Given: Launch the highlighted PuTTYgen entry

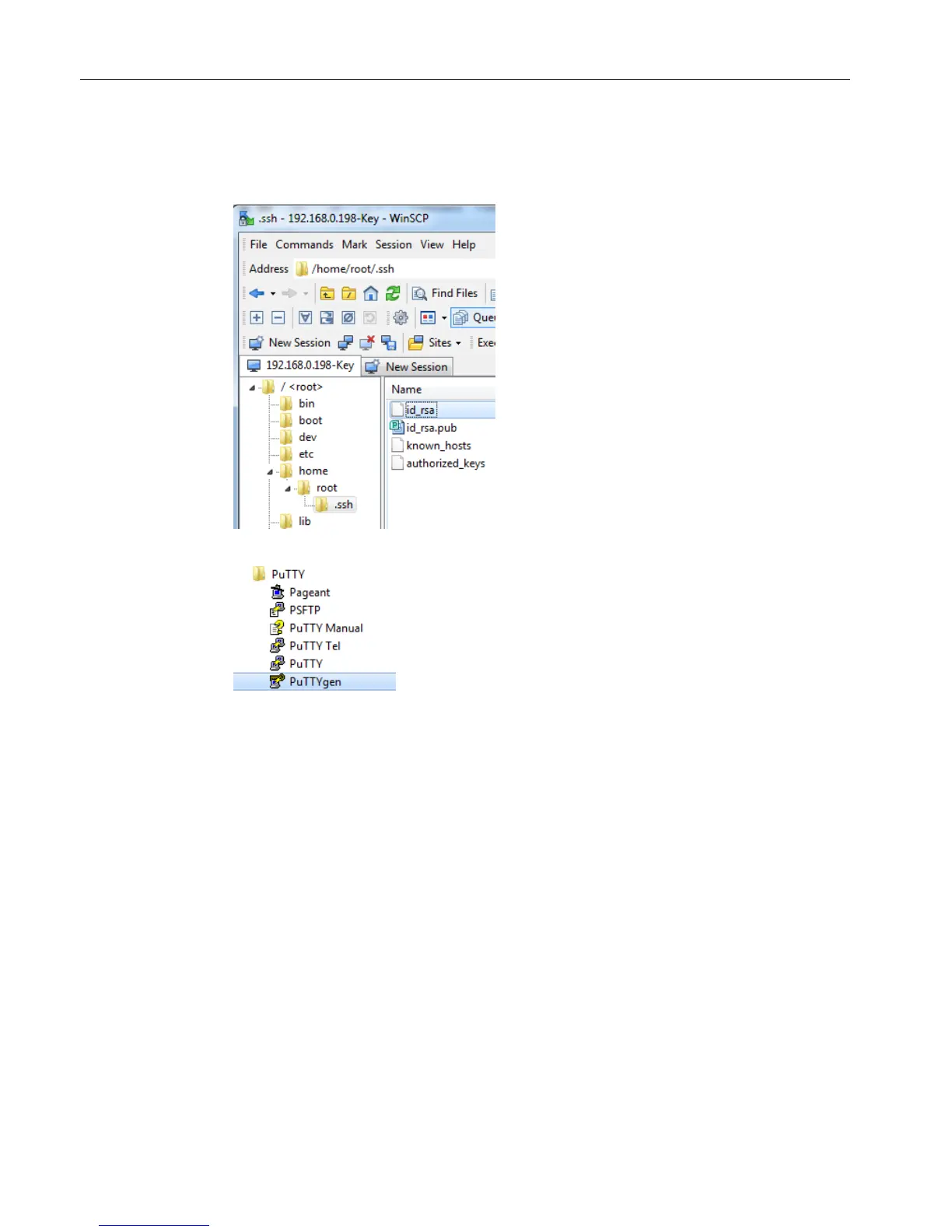Looking at the screenshot, I should [314, 681].
